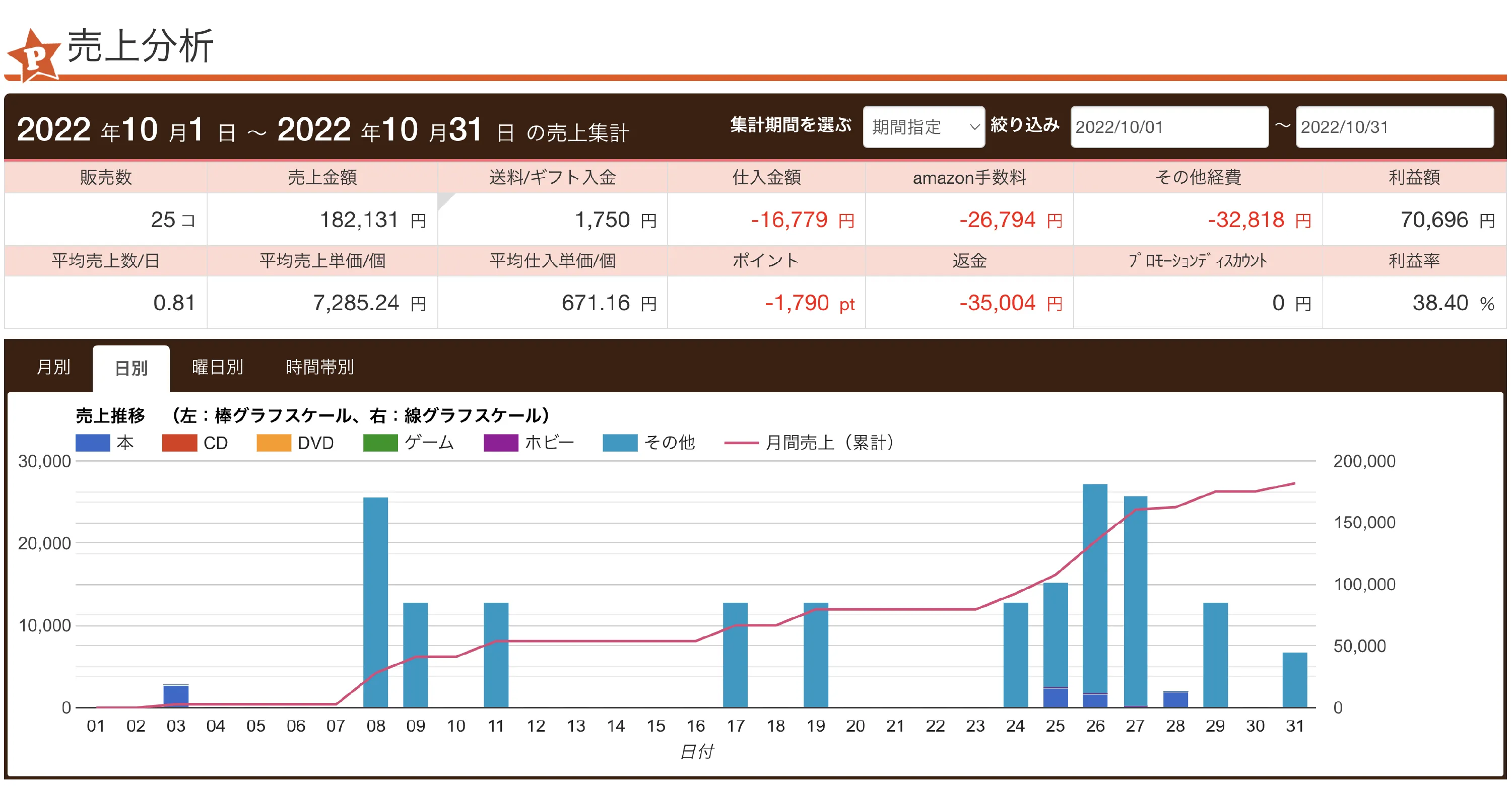This screenshot has width=1512, height=786.
Task: Select the 日別 tab
Action: pyautogui.click(x=132, y=369)
